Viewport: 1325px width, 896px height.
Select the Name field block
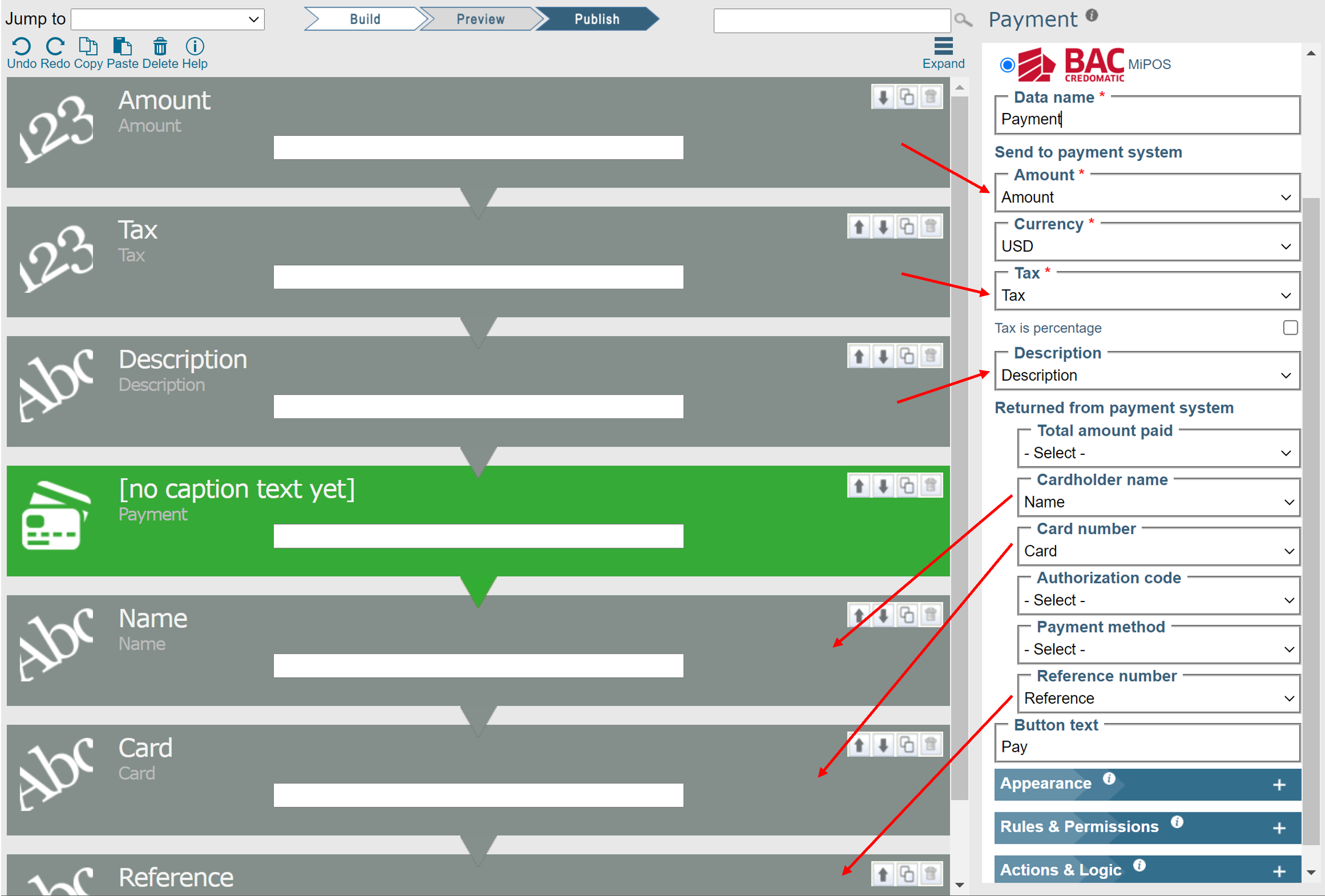[x=478, y=650]
